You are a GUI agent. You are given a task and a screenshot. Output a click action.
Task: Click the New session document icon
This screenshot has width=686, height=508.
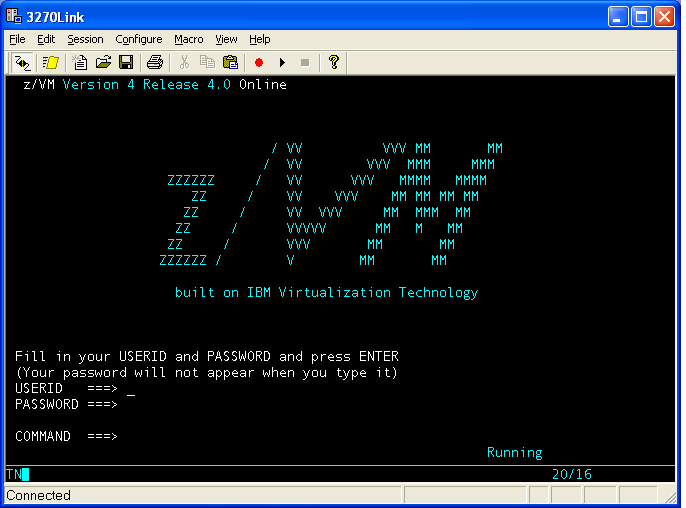click(79, 63)
